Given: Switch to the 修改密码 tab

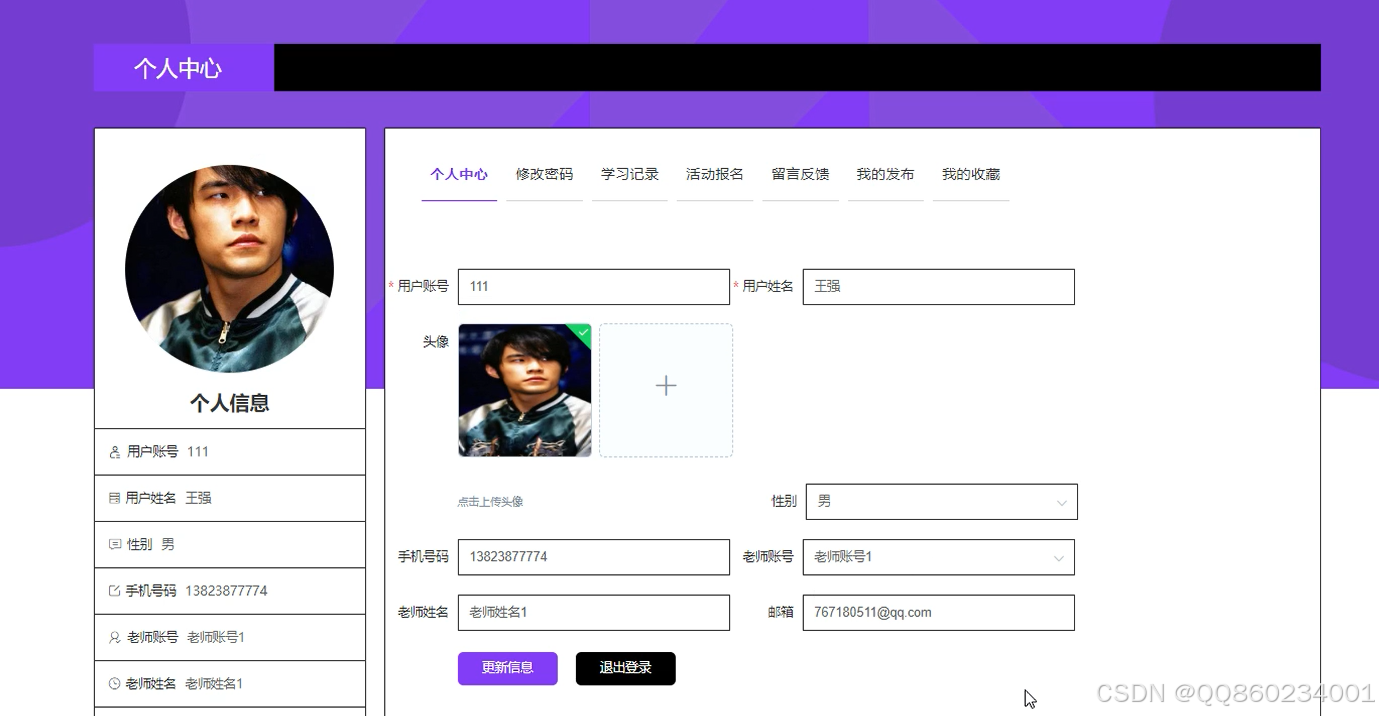Looking at the screenshot, I should click(x=544, y=174).
